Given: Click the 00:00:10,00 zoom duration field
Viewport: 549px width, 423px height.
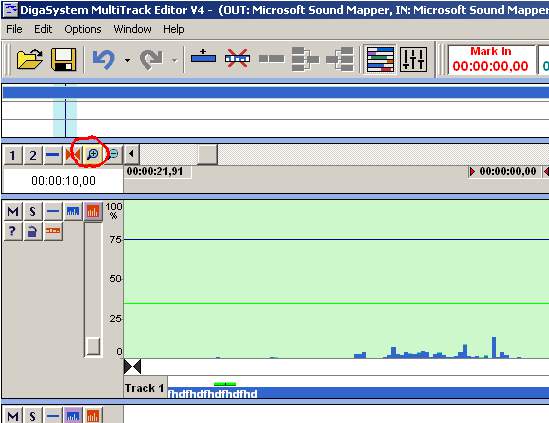Looking at the screenshot, I should [63, 181].
